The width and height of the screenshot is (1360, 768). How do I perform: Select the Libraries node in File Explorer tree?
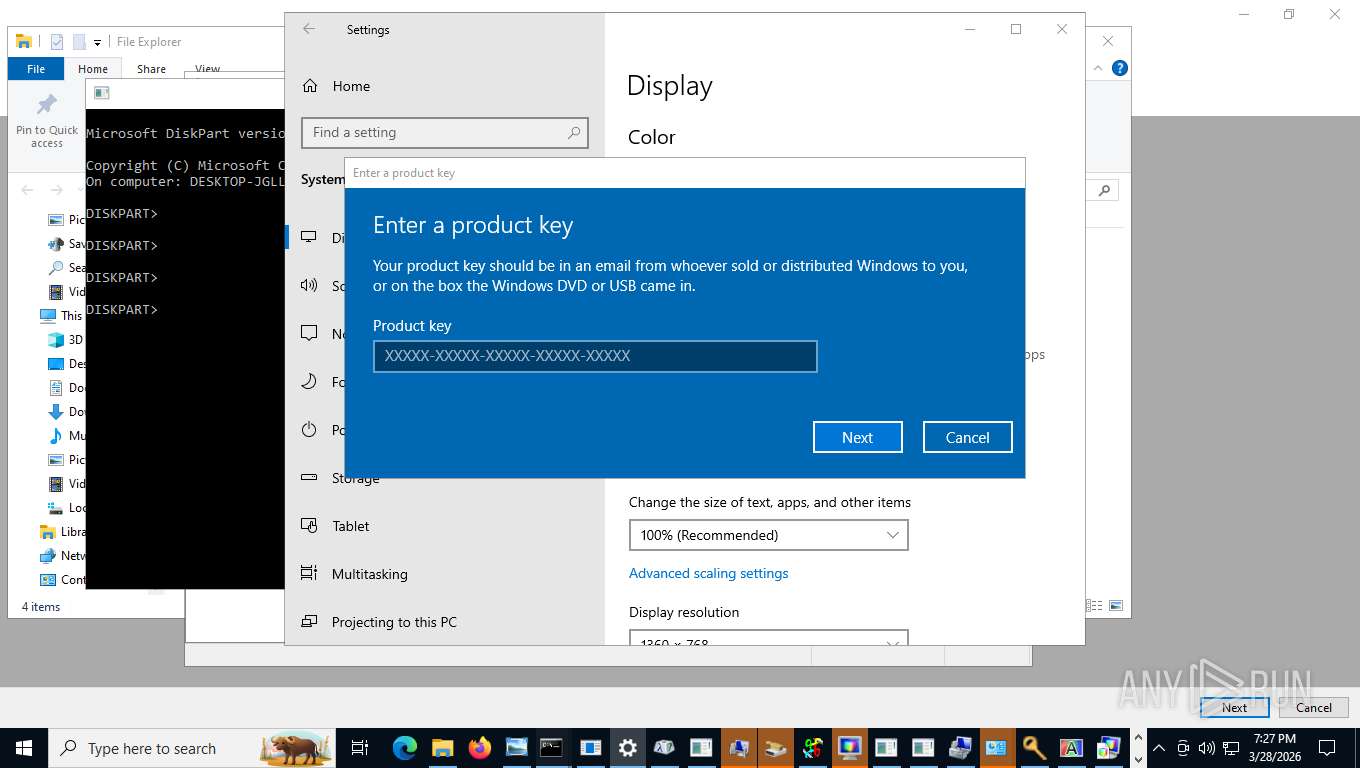pyautogui.click(x=63, y=532)
